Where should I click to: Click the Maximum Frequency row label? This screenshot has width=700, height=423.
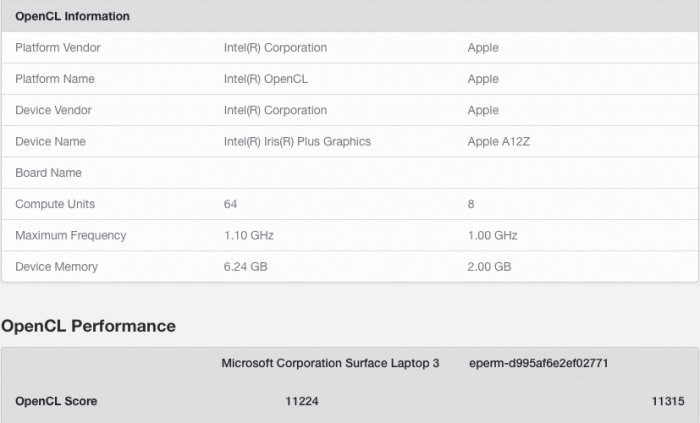(x=70, y=236)
